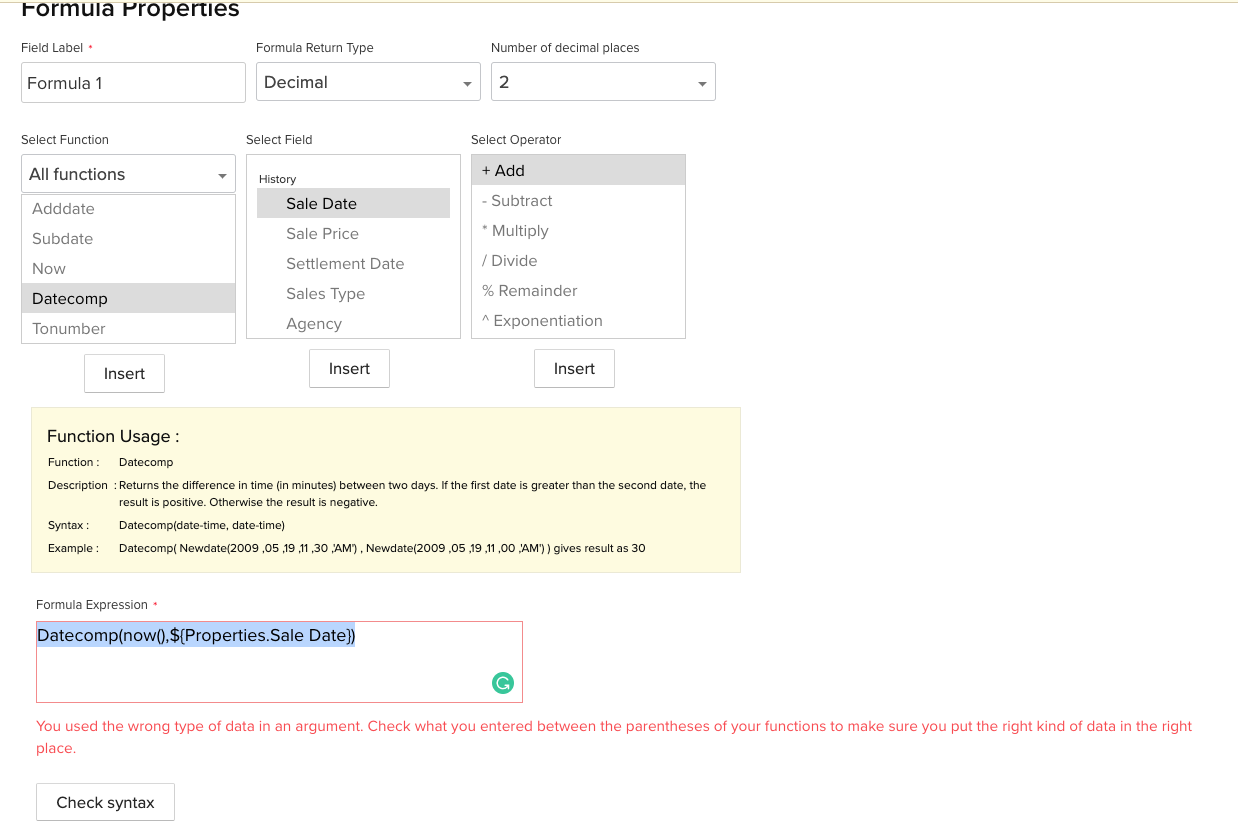Image resolution: width=1238 pixels, height=837 pixels.
Task: Insert the selected operator
Action: point(574,368)
